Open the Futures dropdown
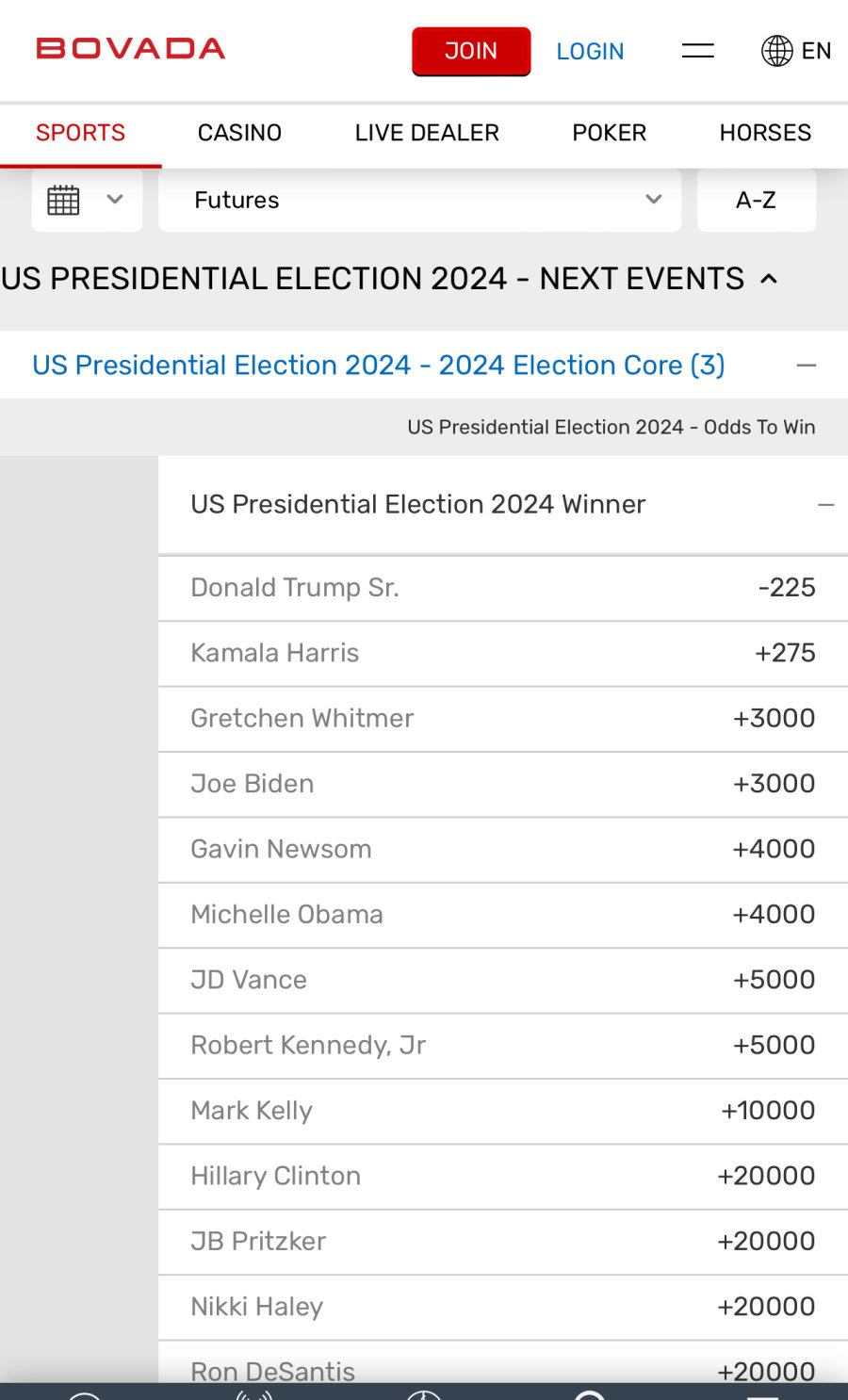 click(419, 200)
